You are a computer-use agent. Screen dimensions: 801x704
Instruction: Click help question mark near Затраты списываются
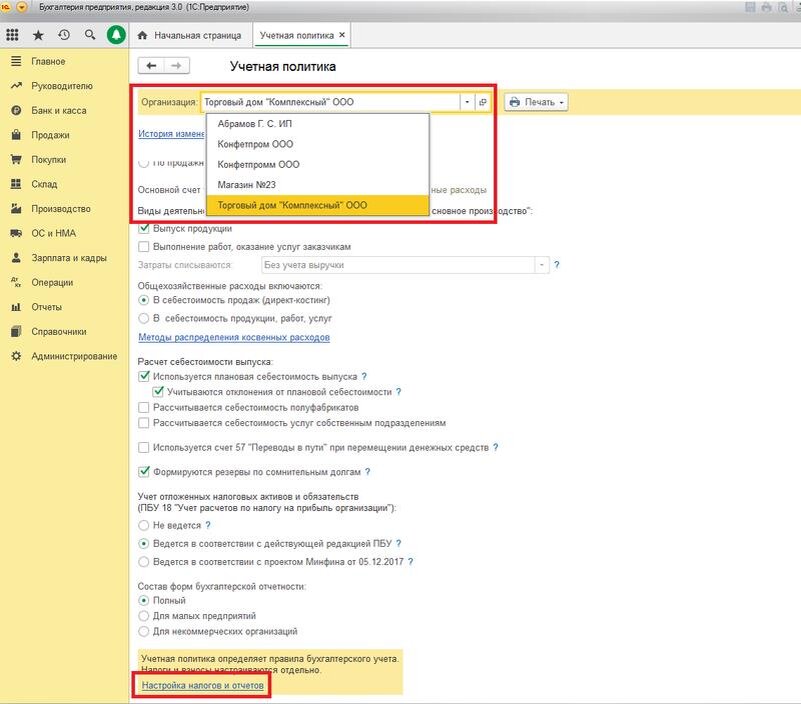[x=557, y=265]
